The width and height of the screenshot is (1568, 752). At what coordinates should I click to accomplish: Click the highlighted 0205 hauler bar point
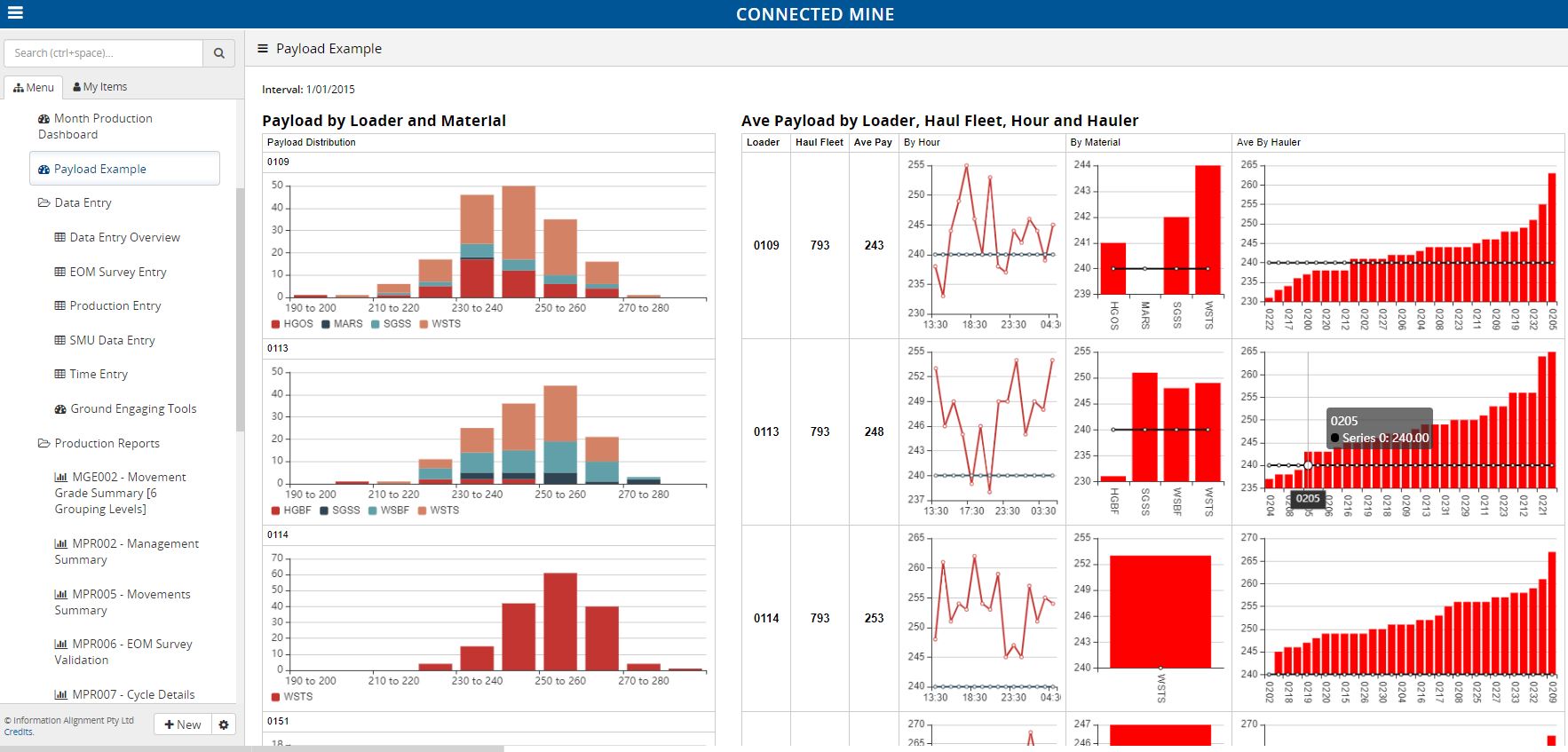point(1308,465)
